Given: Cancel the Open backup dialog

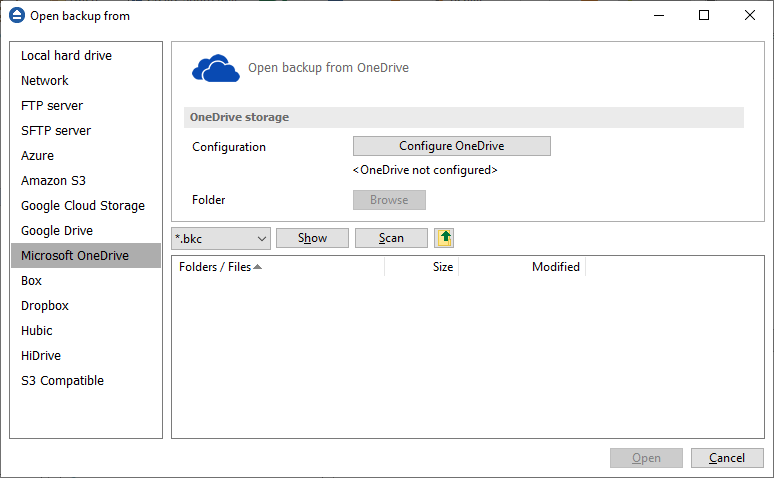Looking at the screenshot, I should [727, 458].
